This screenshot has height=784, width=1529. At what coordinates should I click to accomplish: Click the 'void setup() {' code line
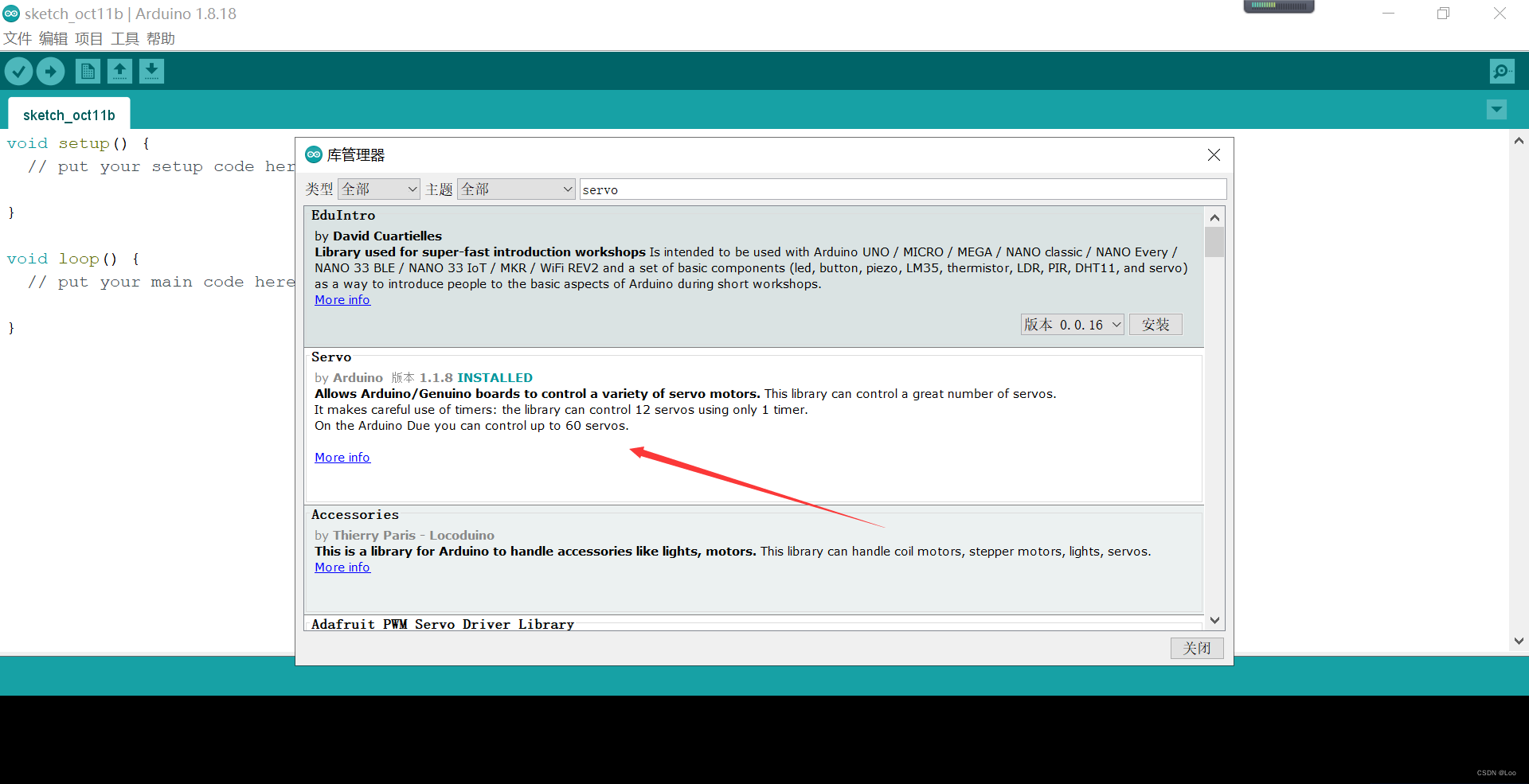78,143
